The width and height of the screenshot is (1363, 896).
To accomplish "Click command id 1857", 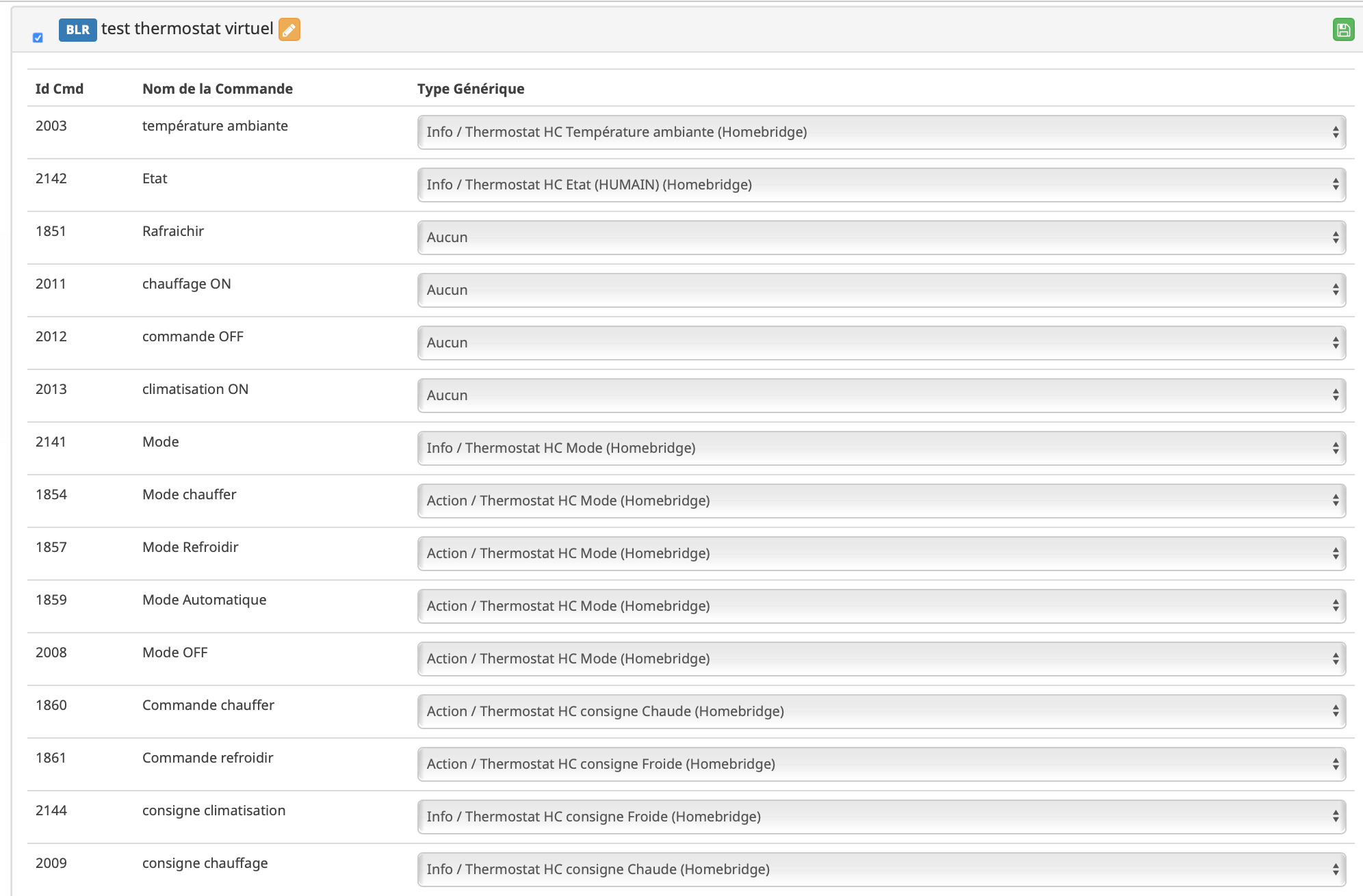I will 51,547.
